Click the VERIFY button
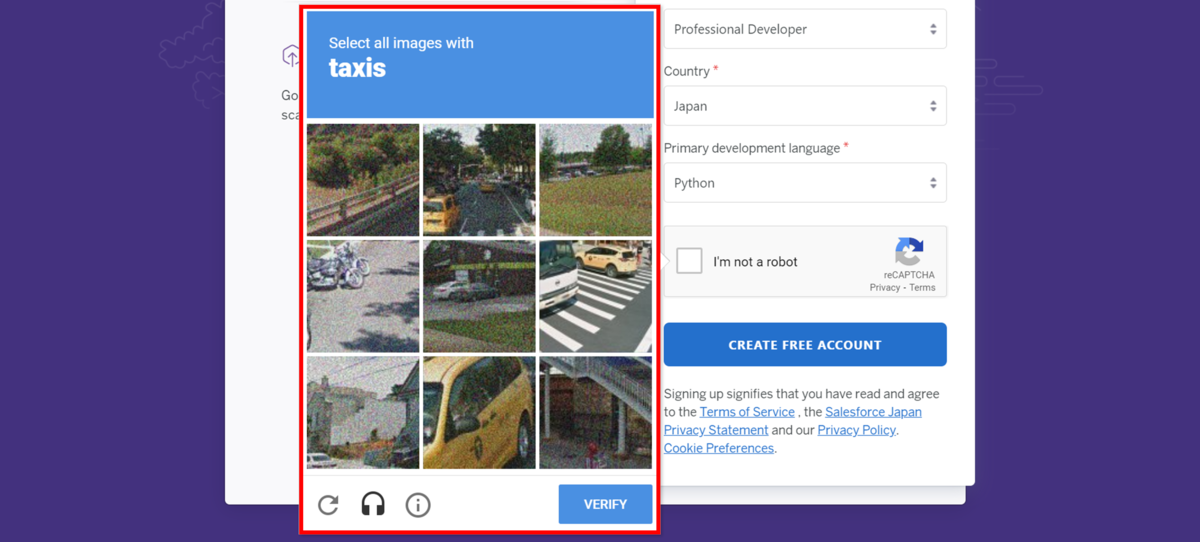The image size is (1200, 542). click(605, 504)
